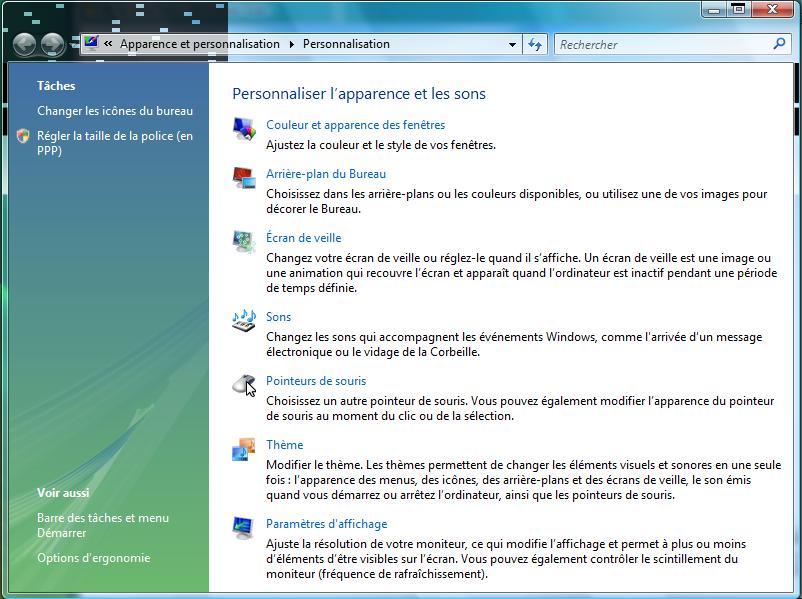The height and width of the screenshot is (599, 802).
Task: Open the double chevron breadcrumb overflow
Action: (108, 44)
